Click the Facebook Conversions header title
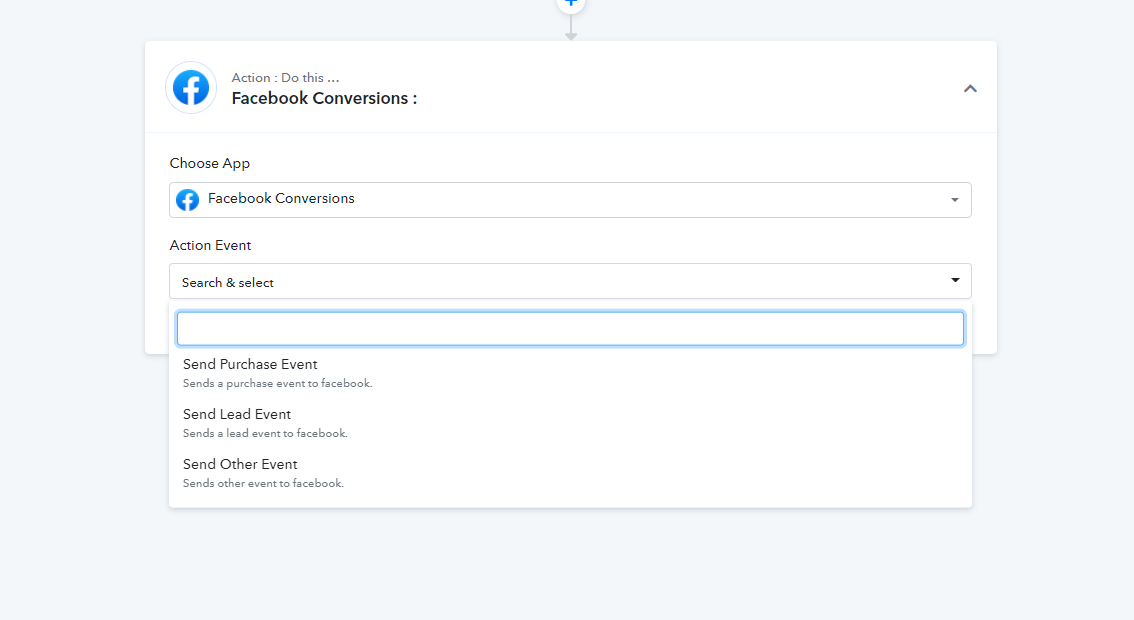 [x=324, y=98]
